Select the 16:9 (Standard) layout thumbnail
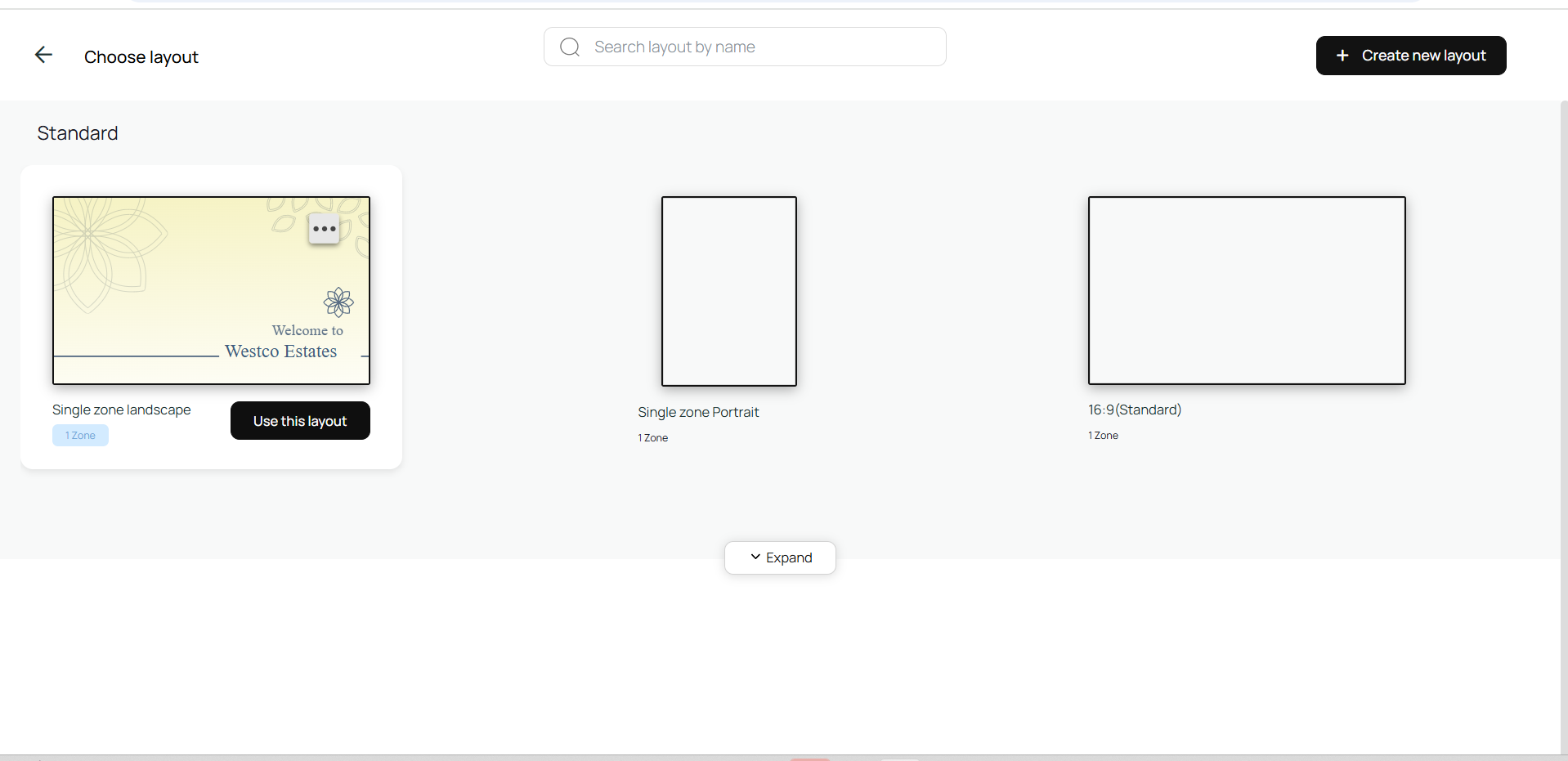The width and height of the screenshot is (1568, 761). click(1246, 290)
